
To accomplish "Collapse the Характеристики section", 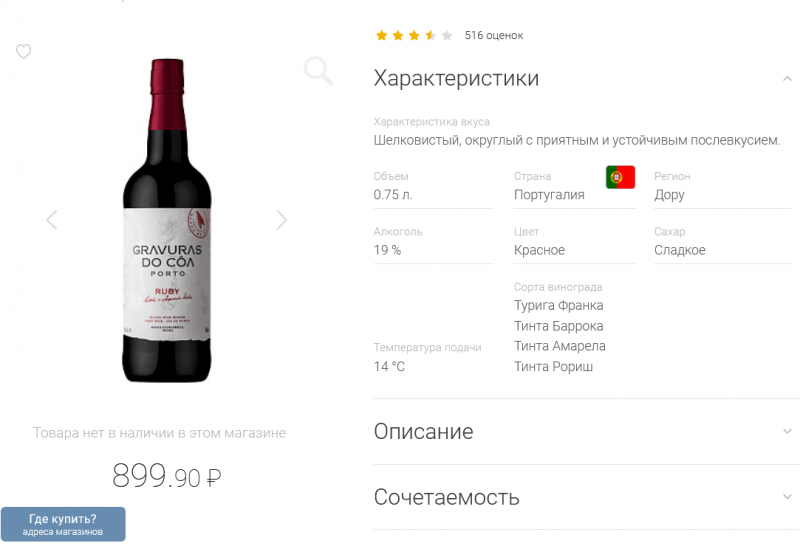I will pyautogui.click(x=787, y=79).
